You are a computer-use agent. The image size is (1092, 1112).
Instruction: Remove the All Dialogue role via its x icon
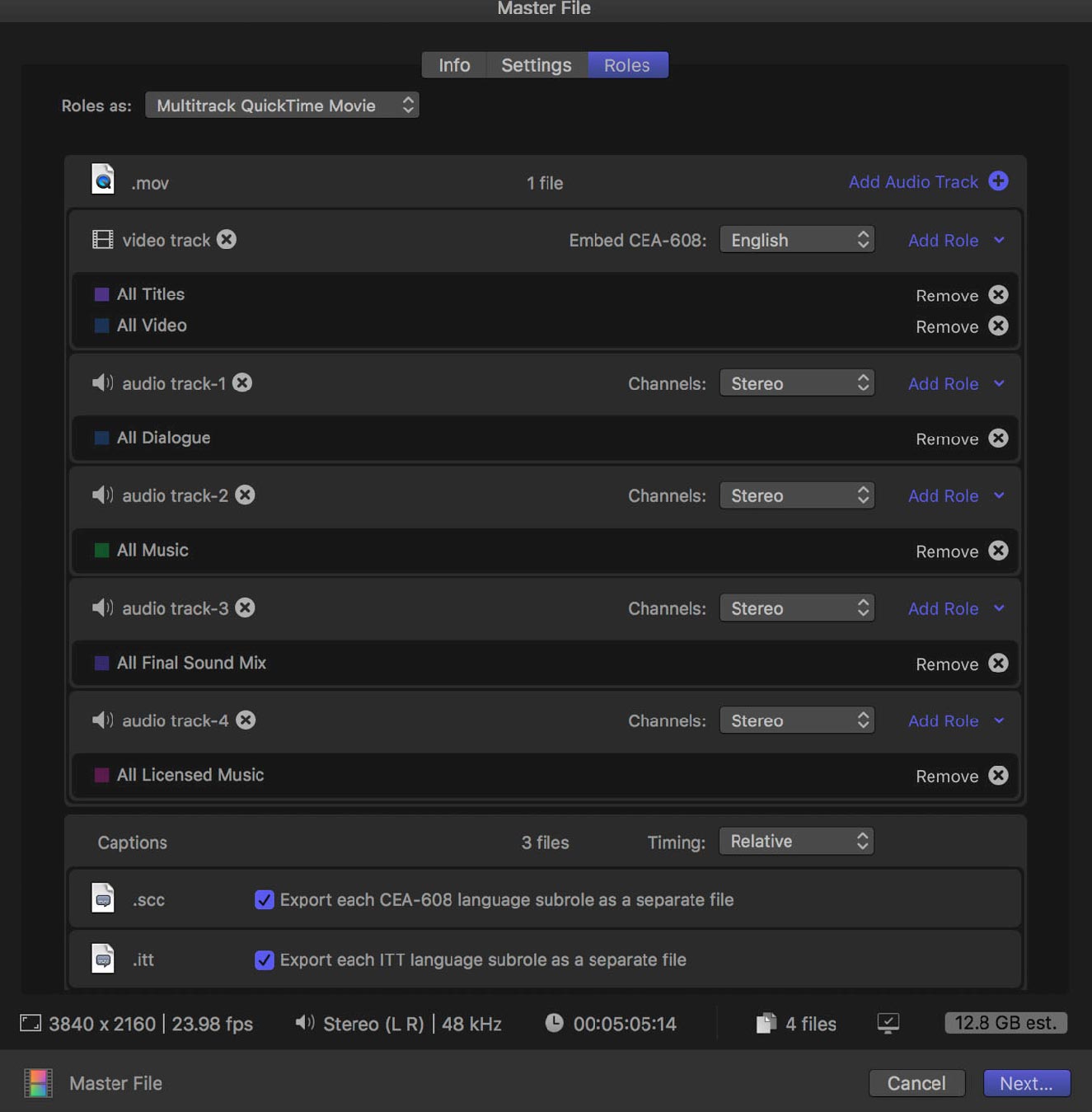tap(998, 438)
